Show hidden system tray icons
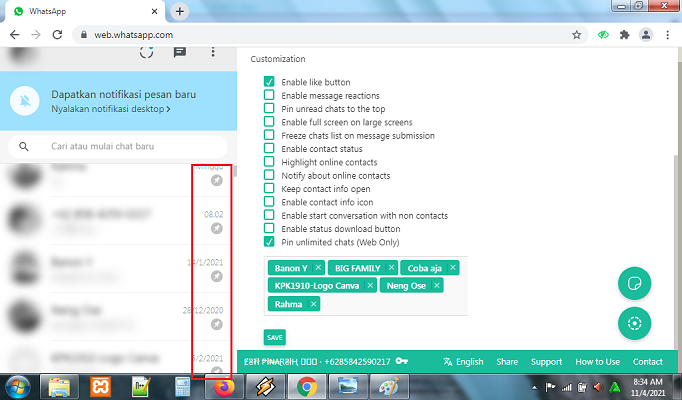Viewport: 682px width, 400px height. [x=534, y=387]
